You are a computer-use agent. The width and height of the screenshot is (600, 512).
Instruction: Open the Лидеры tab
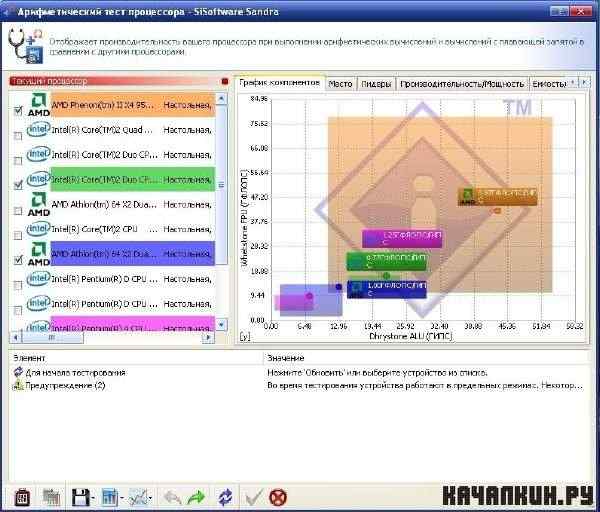point(376,83)
